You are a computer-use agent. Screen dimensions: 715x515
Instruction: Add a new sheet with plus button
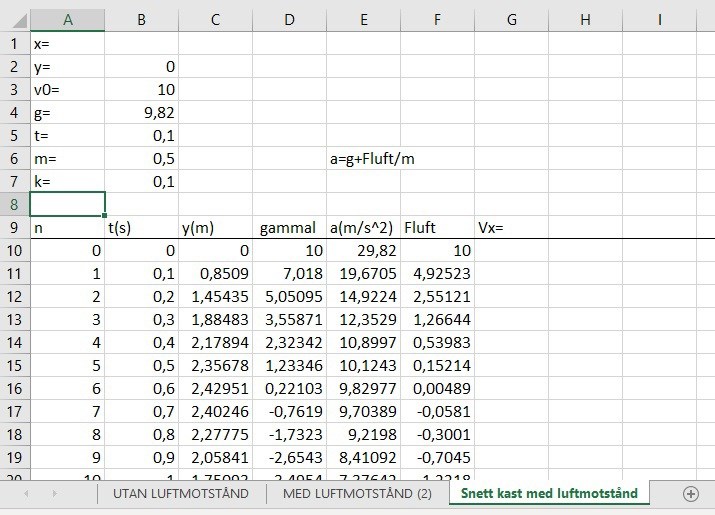(x=690, y=494)
